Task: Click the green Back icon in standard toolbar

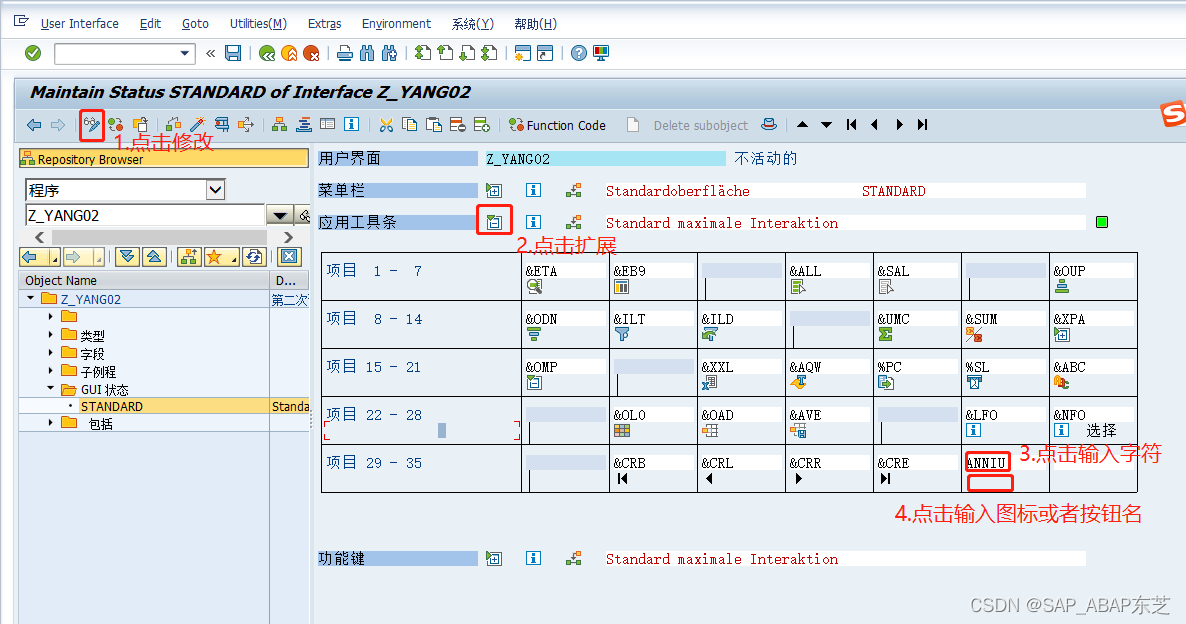Action: (267, 53)
